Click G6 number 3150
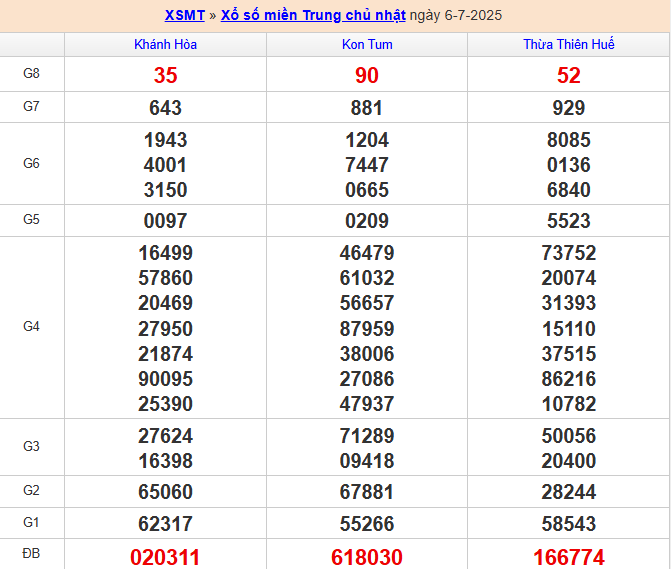This screenshot has width=671, height=569. 166,190
